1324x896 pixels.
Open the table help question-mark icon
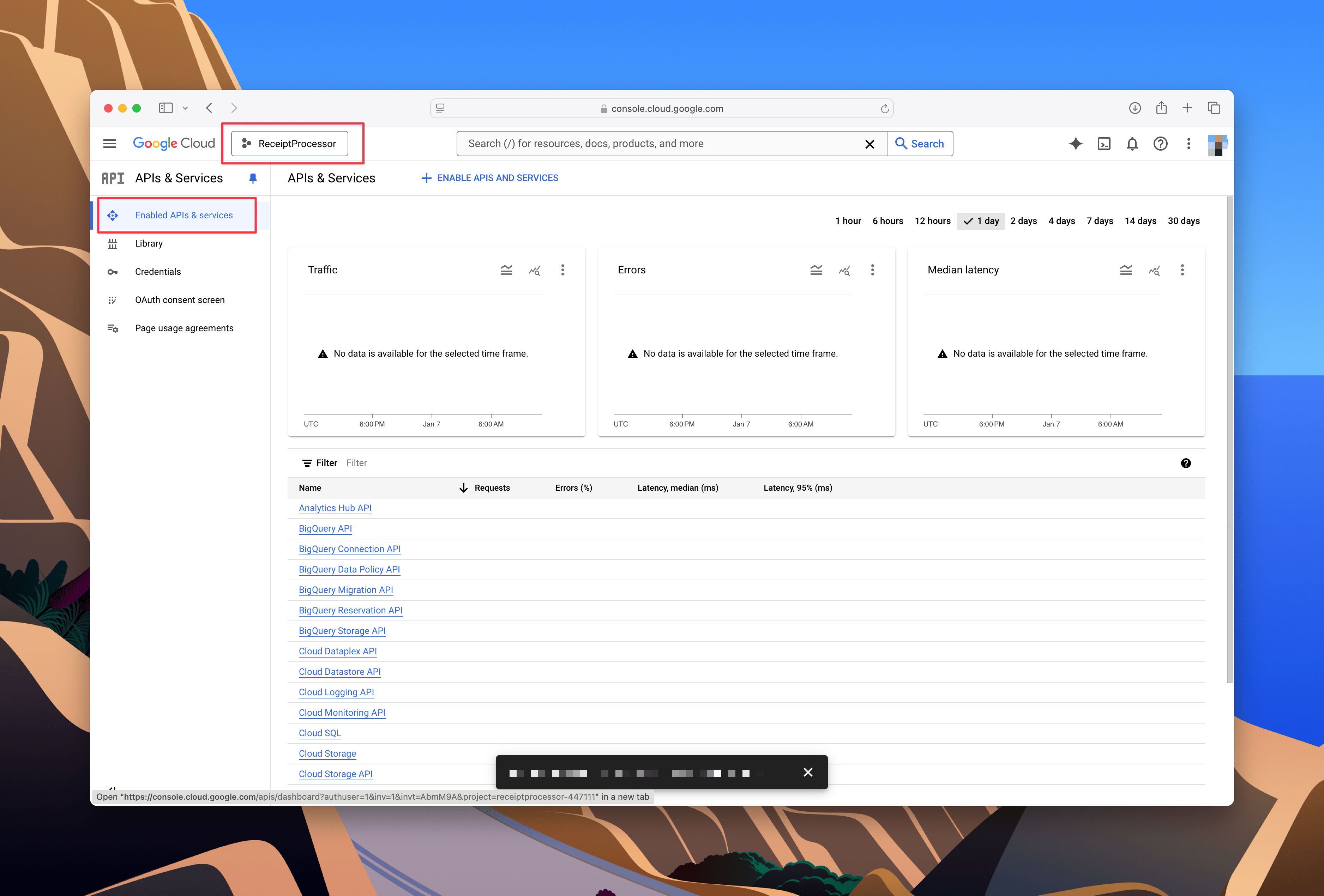click(1186, 463)
